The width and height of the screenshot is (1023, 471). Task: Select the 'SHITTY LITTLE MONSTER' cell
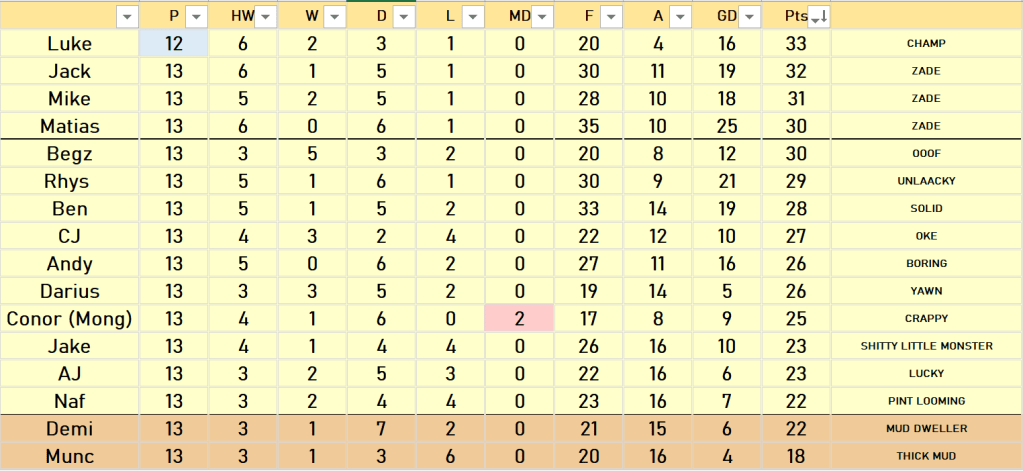pyautogui.click(x=926, y=346)
